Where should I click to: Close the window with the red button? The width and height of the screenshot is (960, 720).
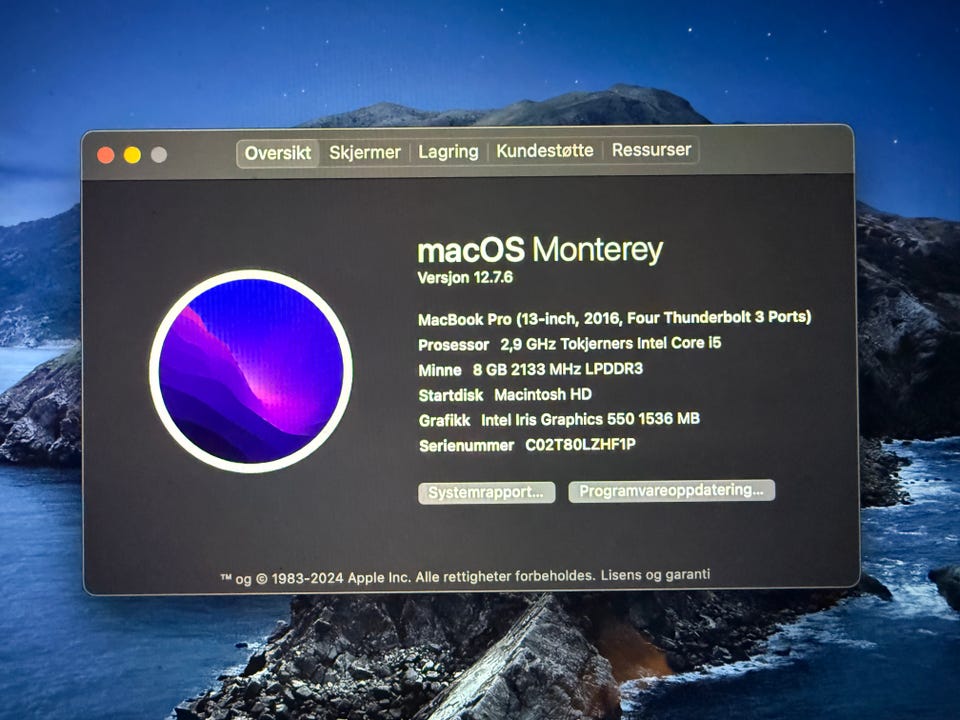click(x=106, y=156)
